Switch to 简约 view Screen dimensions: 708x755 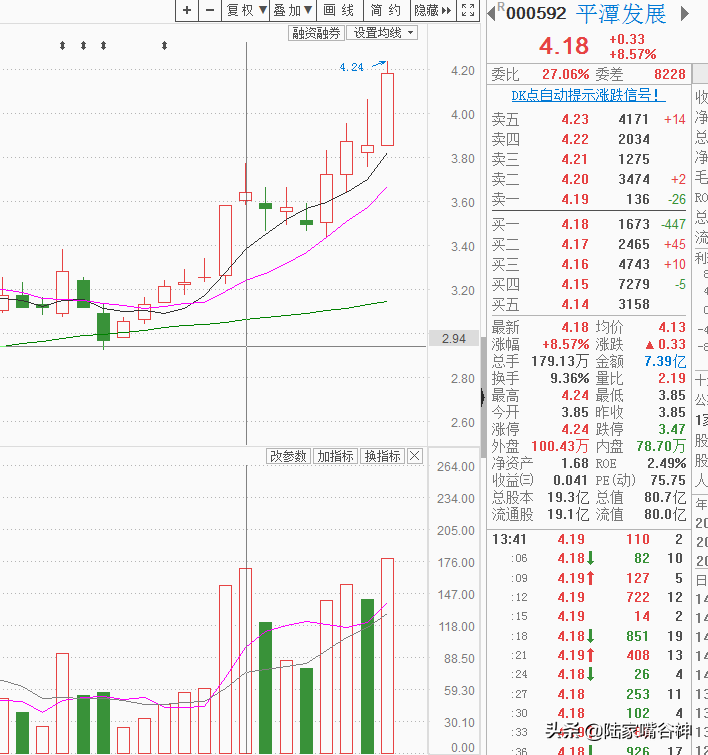386,10
